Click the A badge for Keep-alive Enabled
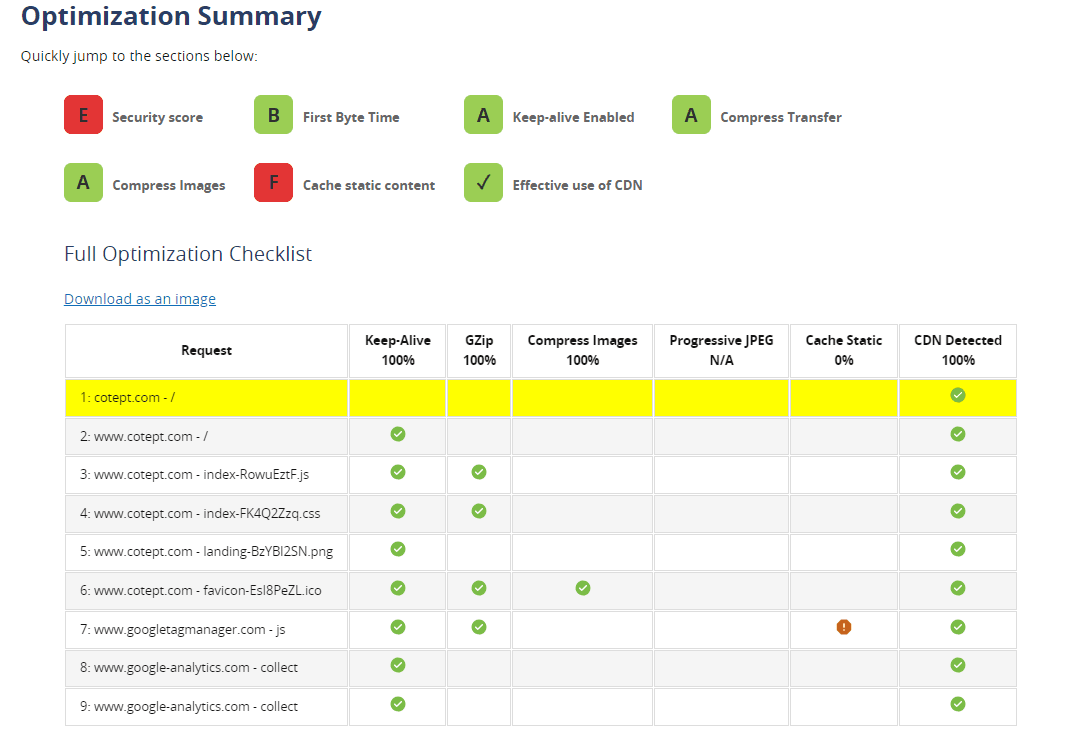Viewport: 1066px width, 743px height. coord(483,115)
